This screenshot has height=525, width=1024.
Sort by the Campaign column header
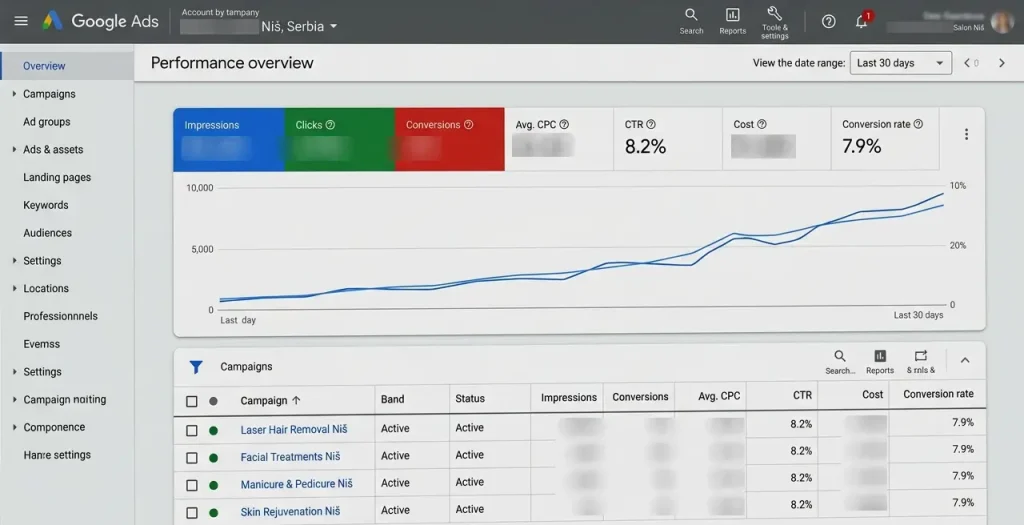coord(270,401)
